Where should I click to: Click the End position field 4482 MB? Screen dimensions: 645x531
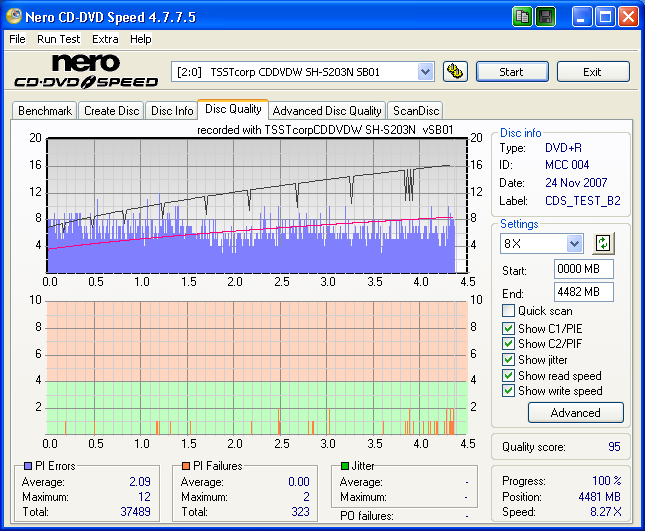click(x=583, y=292)
